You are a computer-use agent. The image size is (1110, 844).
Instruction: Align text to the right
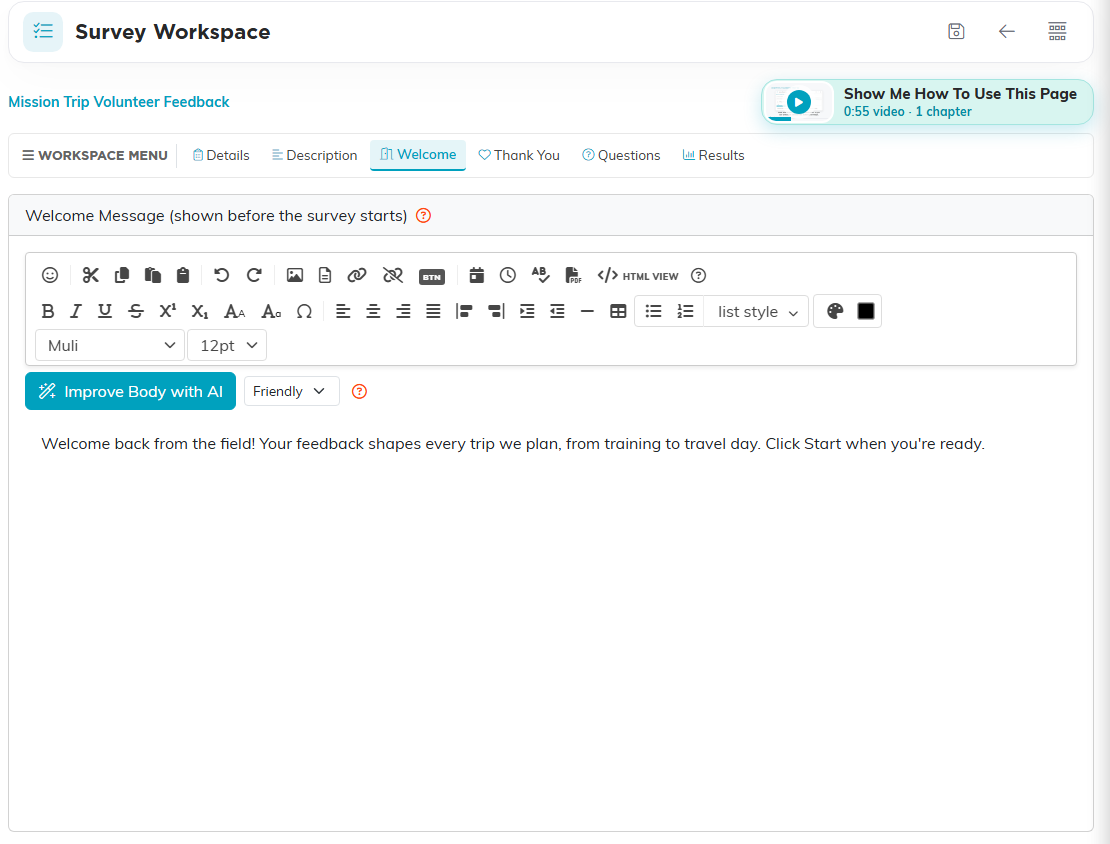point(403,312)
